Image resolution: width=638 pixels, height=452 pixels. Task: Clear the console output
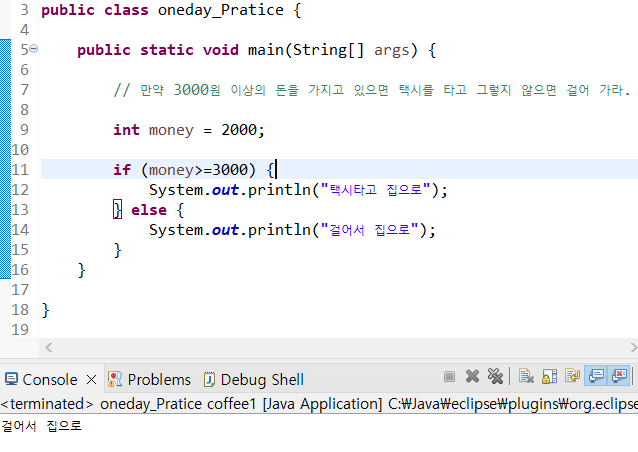pos(526,377)
